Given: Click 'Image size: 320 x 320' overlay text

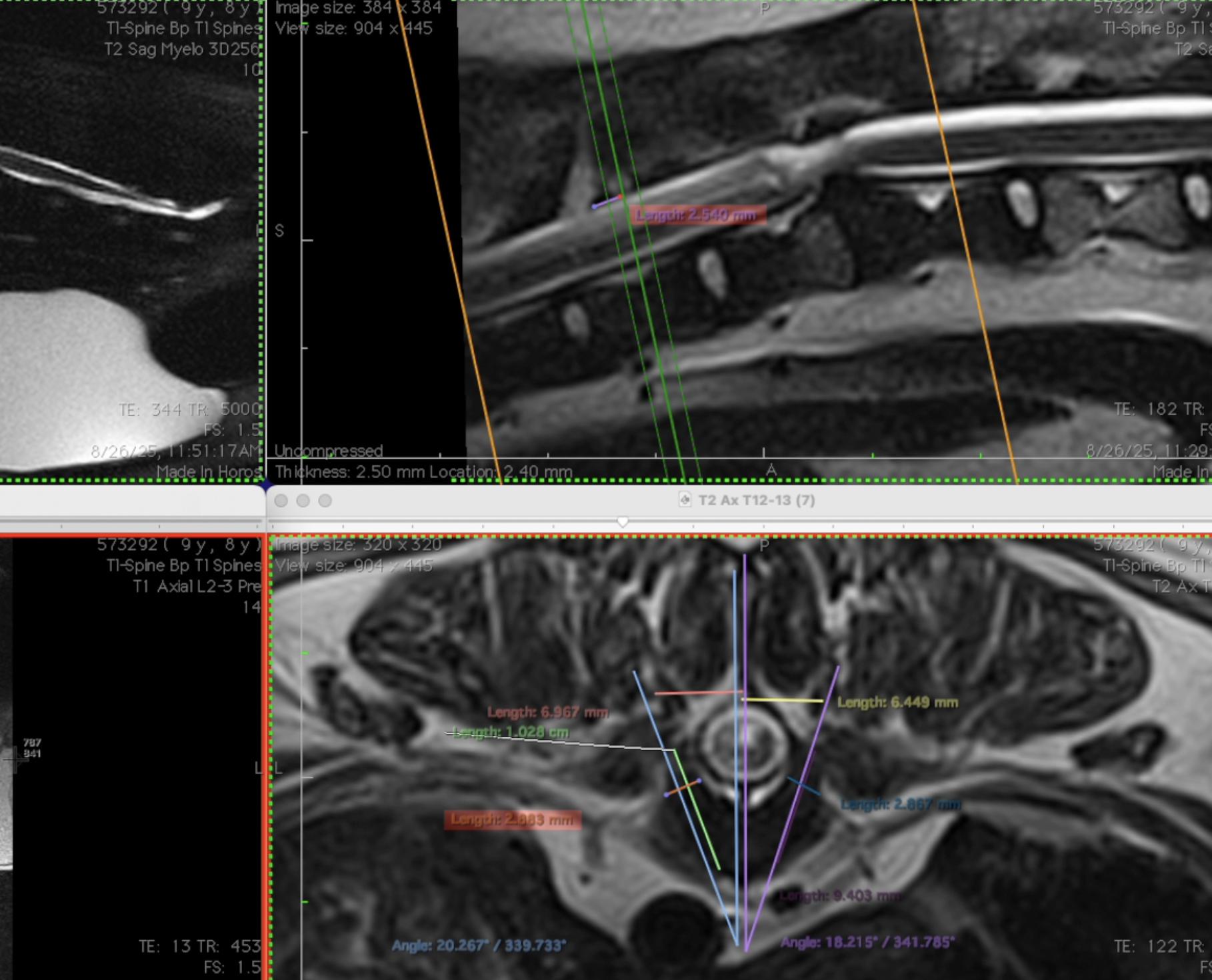Looking at the screenshot, I should pyautogui.click(x=358, y=545).
